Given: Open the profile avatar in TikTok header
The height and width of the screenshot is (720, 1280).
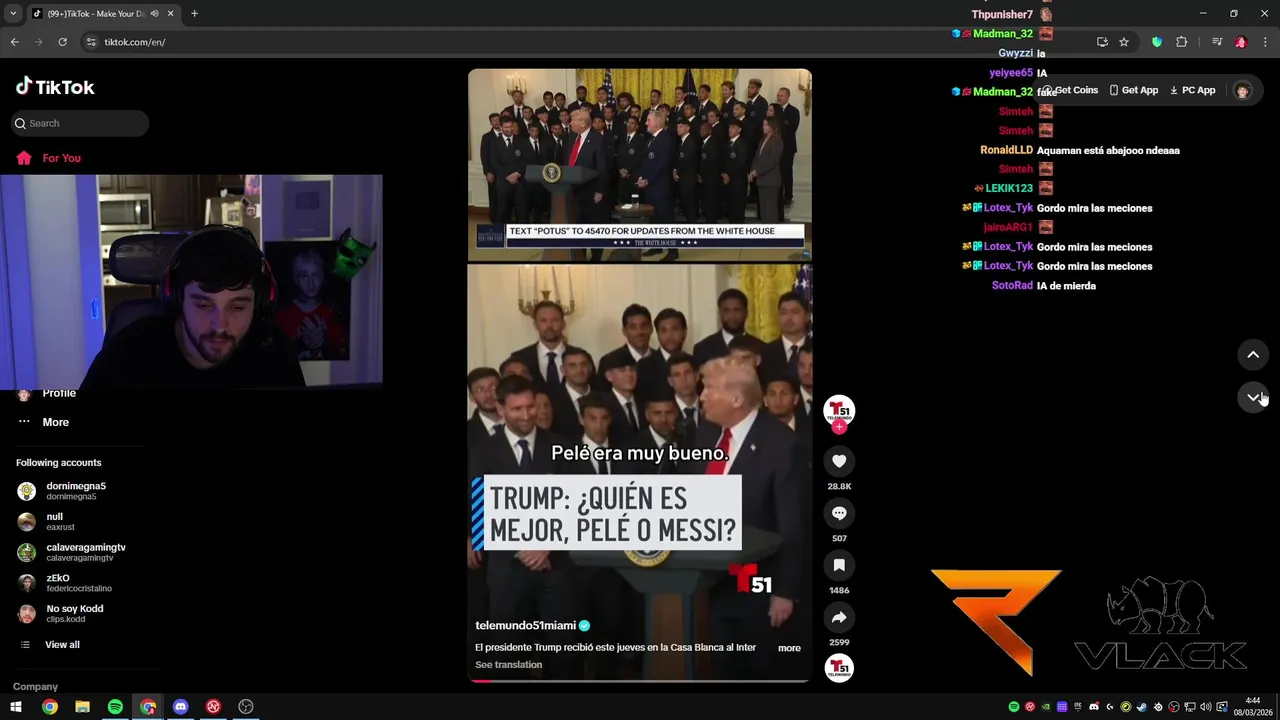Looking at the screenshot, I should [1242, 90].
